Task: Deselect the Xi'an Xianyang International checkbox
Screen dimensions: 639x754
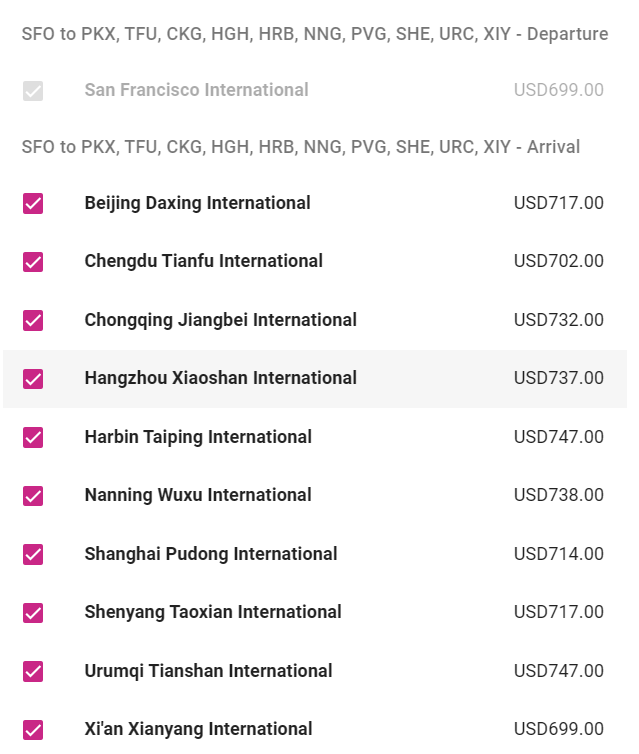Action: (x=33, y=730)
